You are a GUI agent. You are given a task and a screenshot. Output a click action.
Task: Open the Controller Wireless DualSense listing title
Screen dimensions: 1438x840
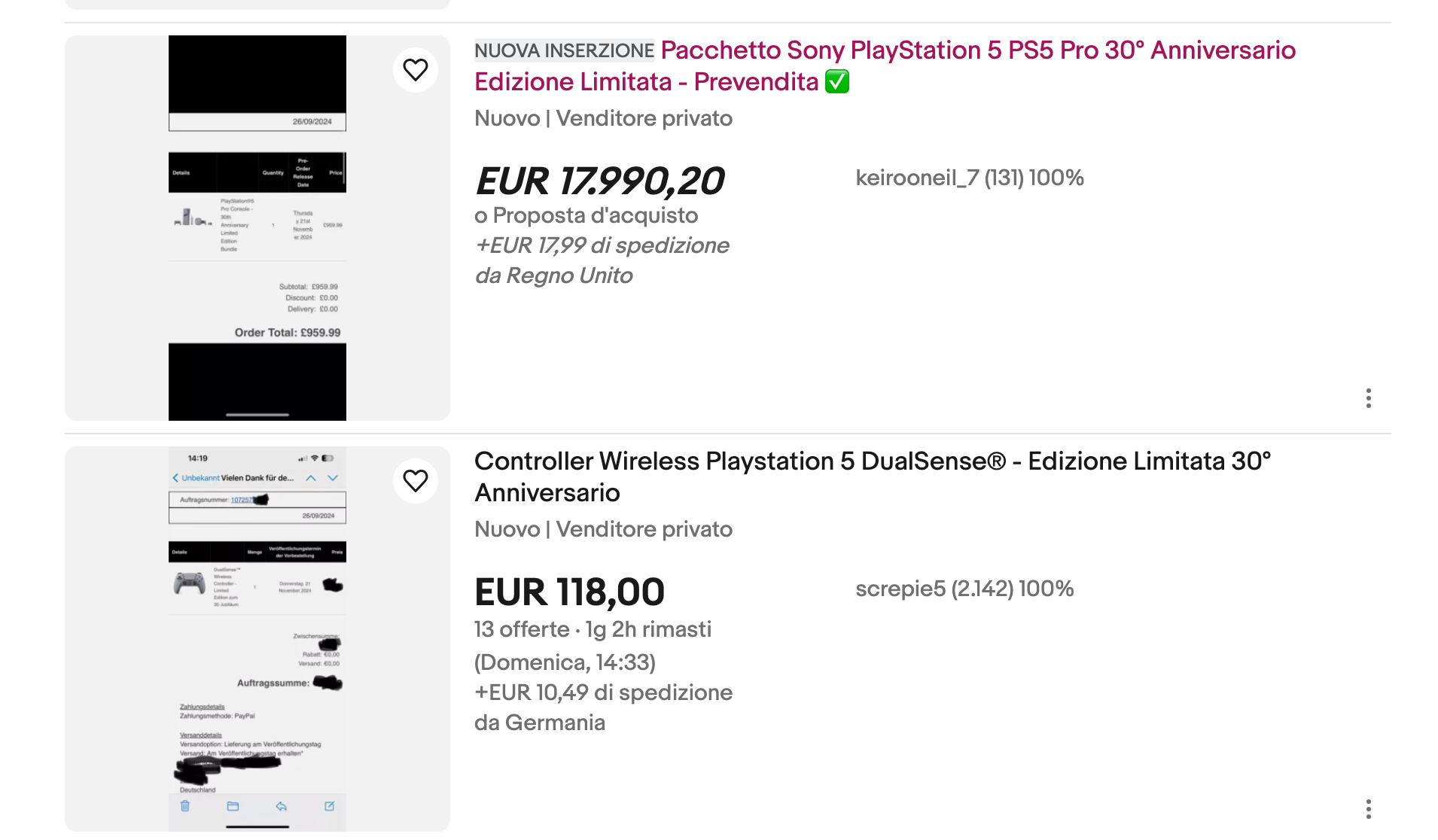coord(872,461)
